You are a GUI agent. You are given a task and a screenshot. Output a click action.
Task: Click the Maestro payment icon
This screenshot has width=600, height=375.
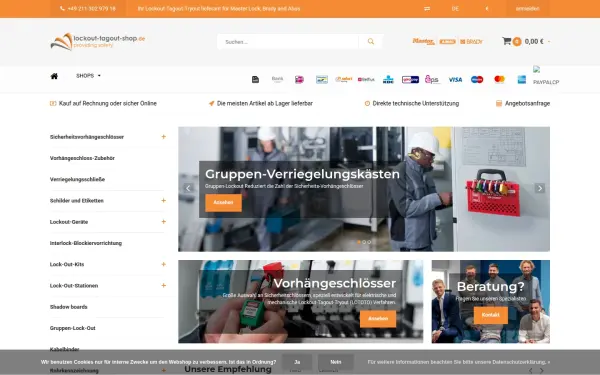tap(477, 80)
